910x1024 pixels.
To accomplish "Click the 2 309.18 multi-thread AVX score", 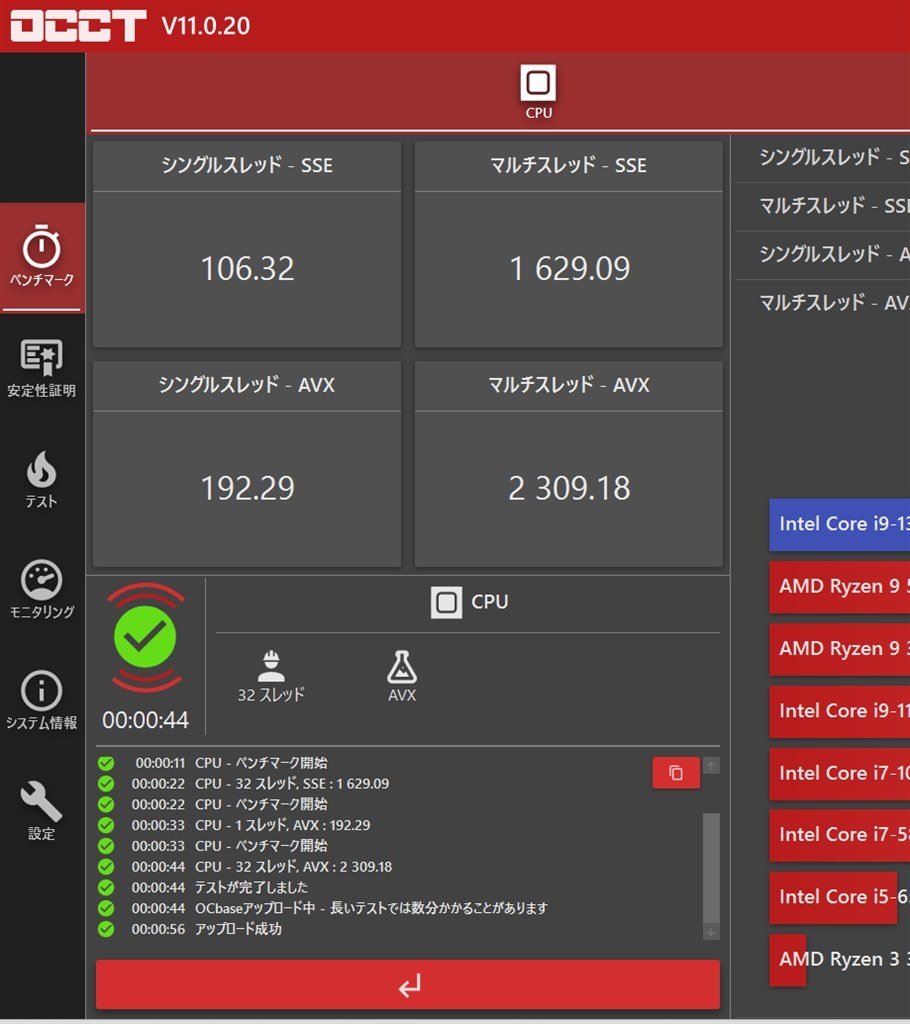I will point(570,488).
